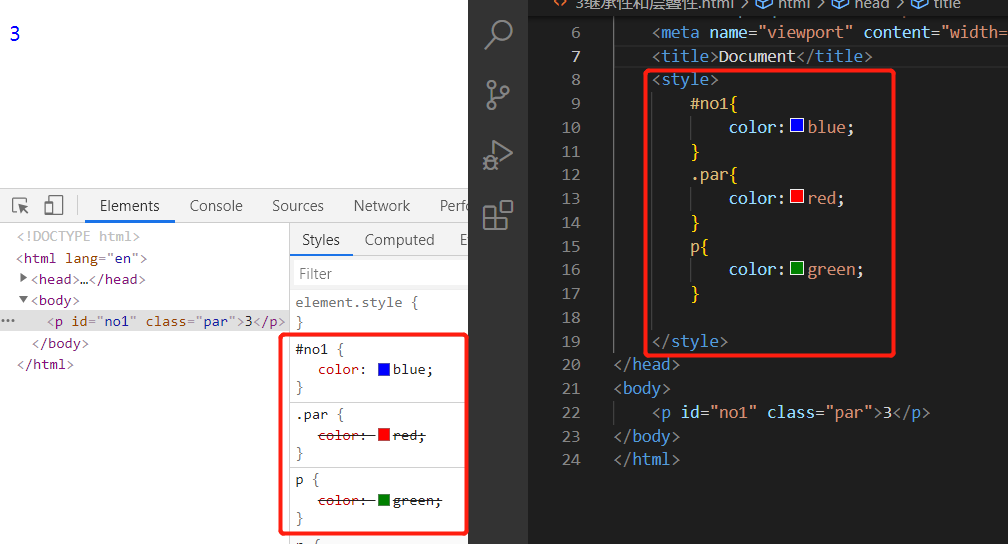
Task: Open the Computed sub-tab
Action: 399,240
